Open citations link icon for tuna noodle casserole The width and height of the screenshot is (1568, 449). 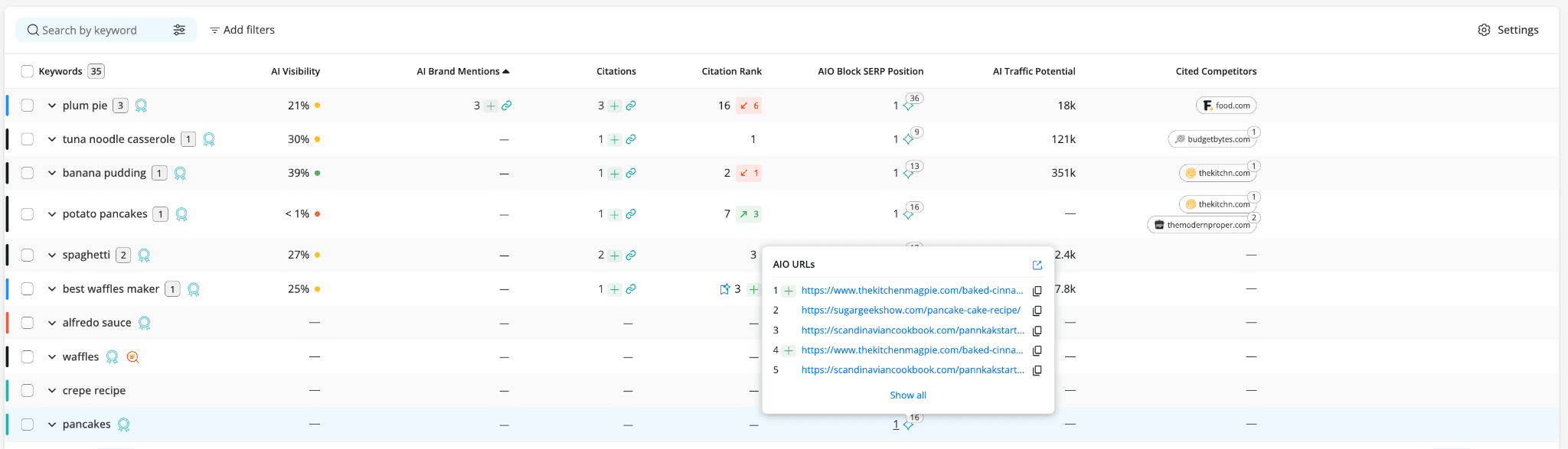click(631, 139)
